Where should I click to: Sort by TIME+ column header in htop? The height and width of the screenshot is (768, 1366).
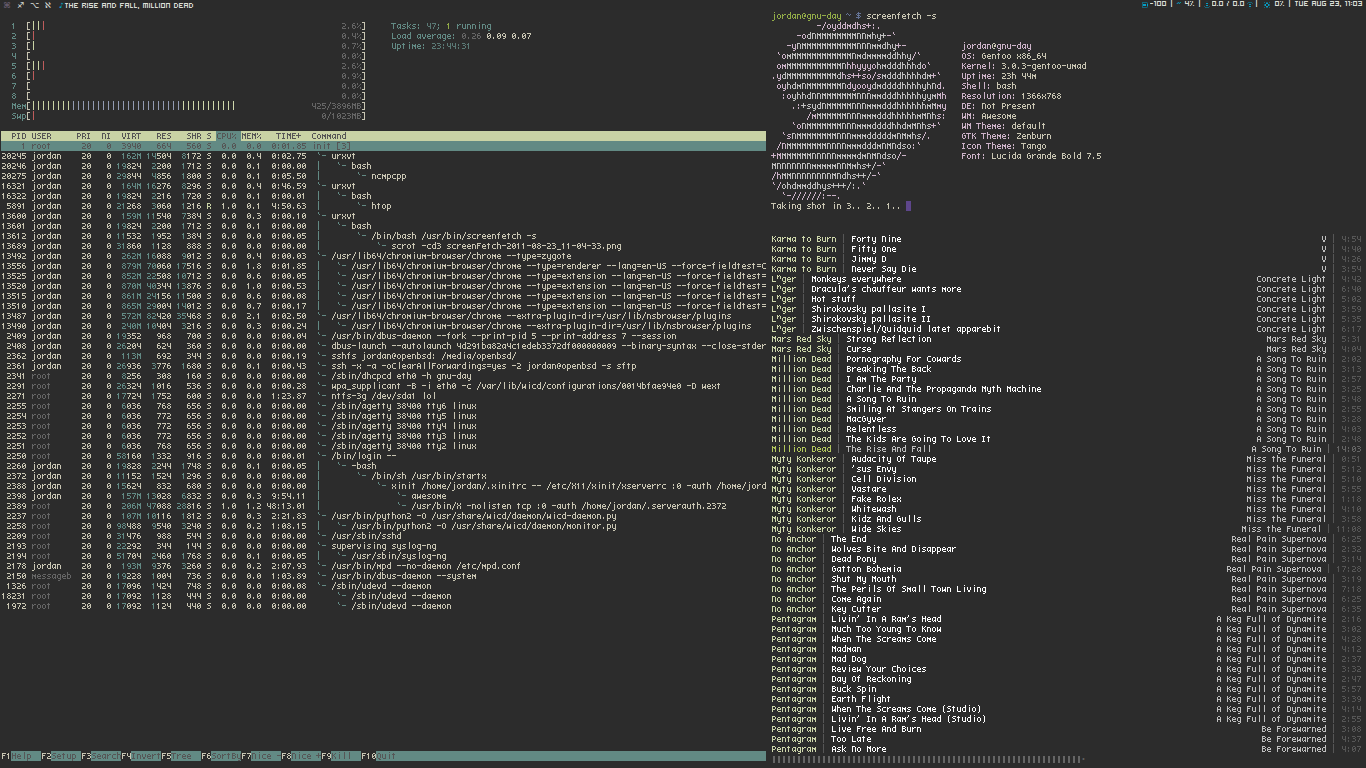(289, 136)
